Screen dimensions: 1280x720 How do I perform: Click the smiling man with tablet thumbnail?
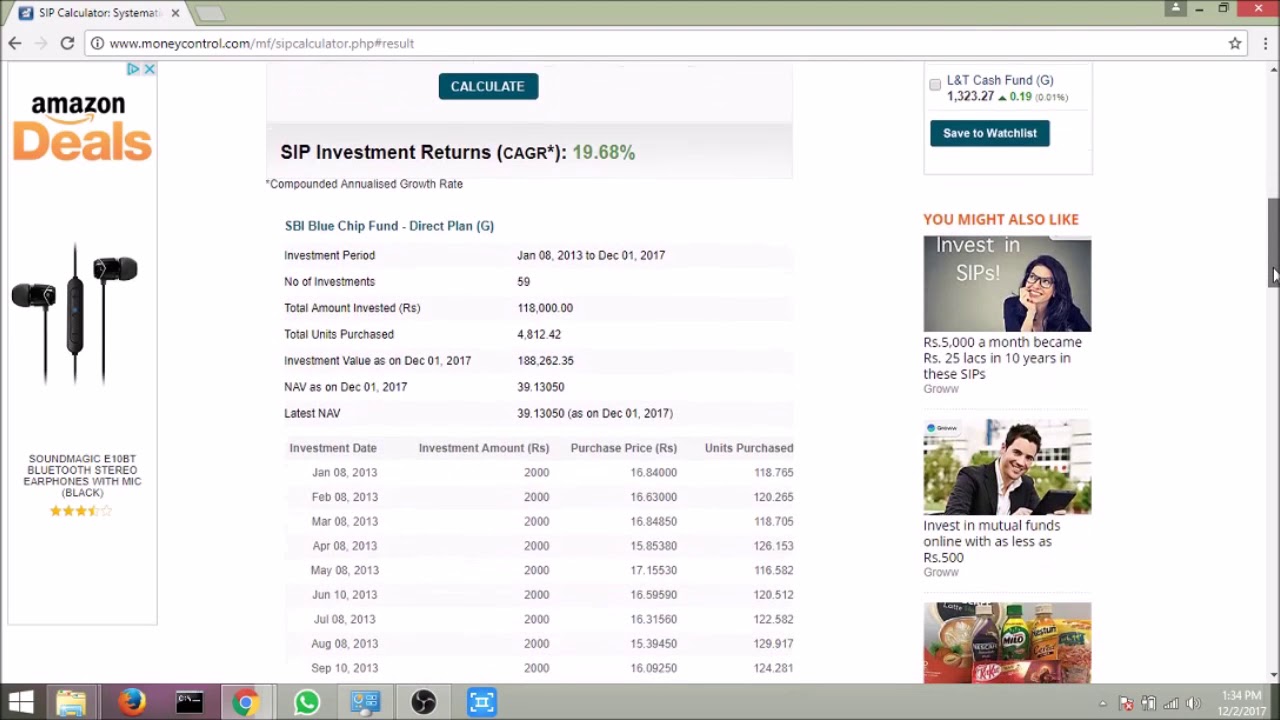(1007, 467)
